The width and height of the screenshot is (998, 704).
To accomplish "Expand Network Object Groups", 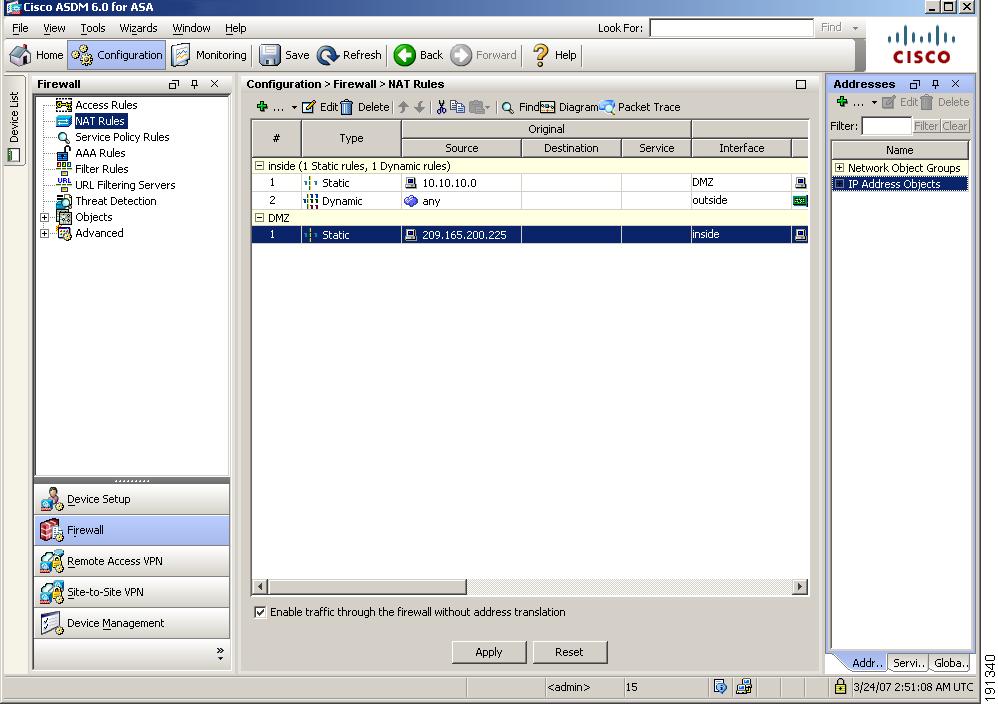I will pyautogui.click(x=840, y=167).
